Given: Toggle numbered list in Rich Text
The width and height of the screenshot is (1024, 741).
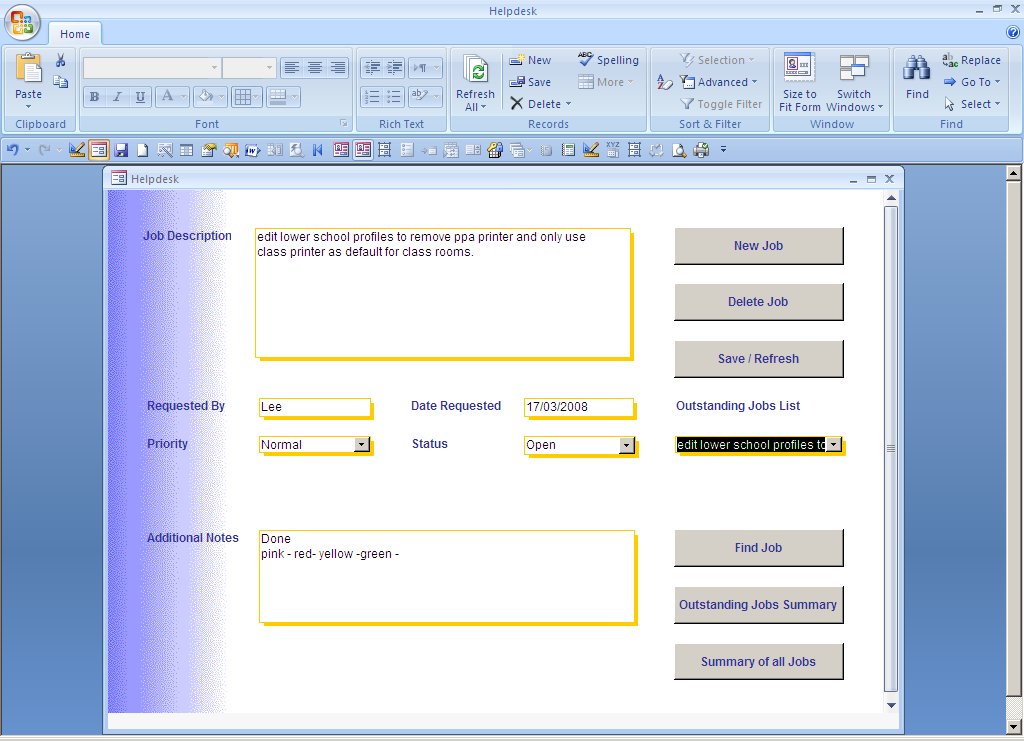Looking at the screenshot, I should coord(372,97).
